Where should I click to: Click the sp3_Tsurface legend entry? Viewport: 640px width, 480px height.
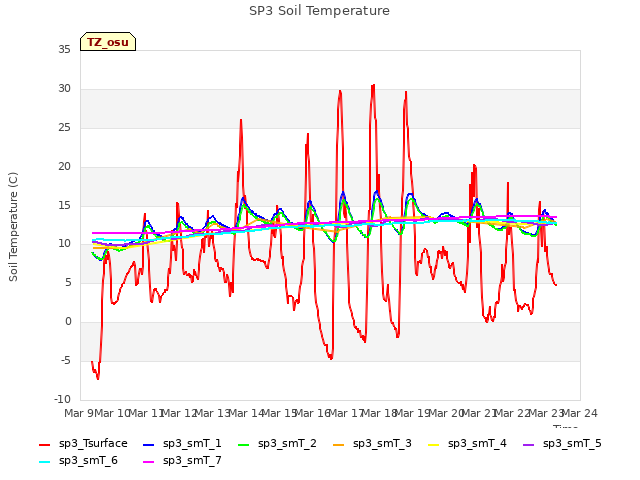coord(83,444)
